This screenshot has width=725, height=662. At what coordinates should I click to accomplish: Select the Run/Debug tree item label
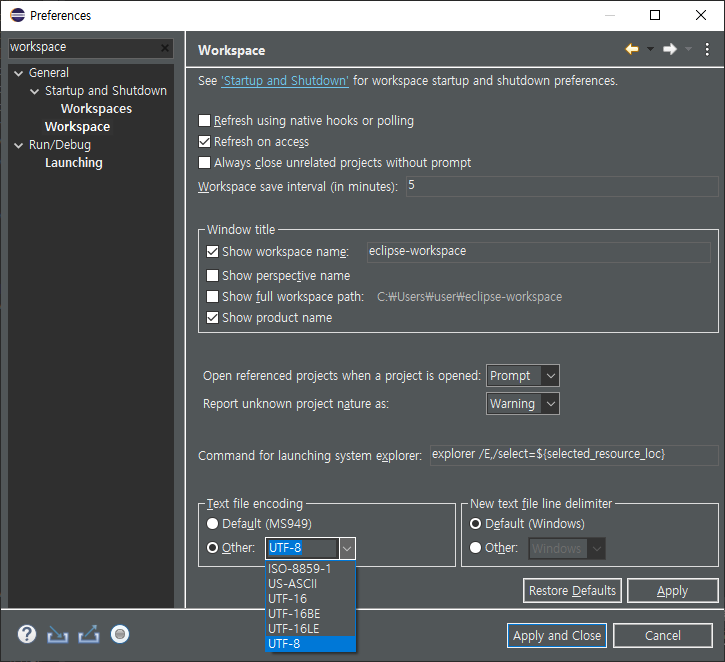coord(60,145)
